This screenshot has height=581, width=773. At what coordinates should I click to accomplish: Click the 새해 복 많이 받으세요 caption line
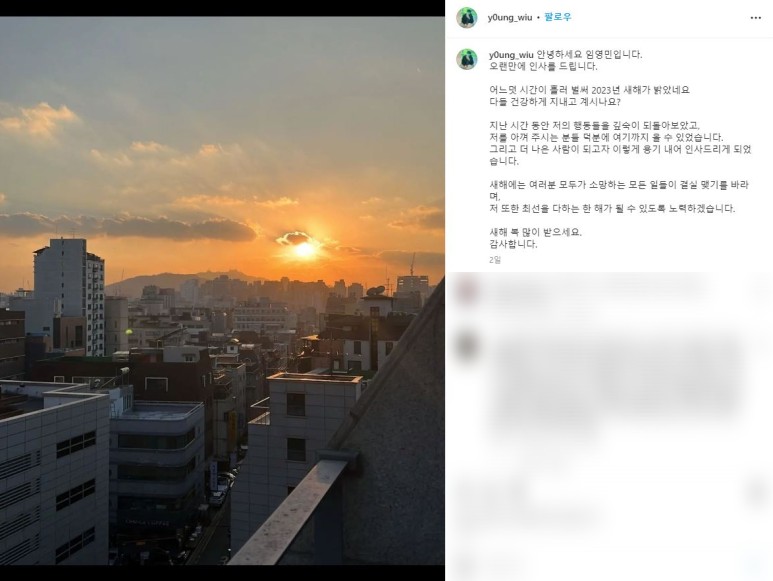point(535,232)
